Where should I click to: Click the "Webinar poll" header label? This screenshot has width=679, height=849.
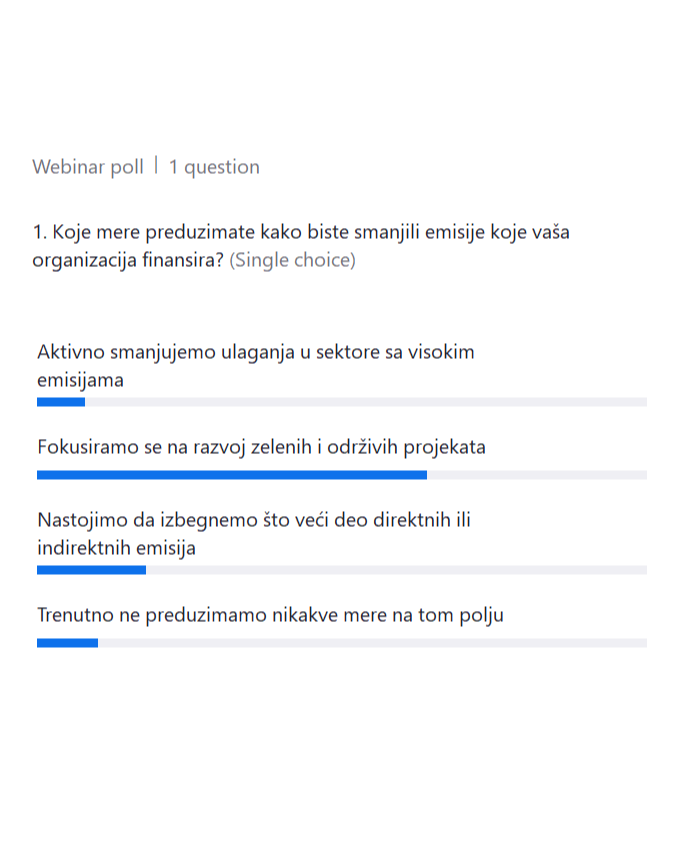point(88,167)
